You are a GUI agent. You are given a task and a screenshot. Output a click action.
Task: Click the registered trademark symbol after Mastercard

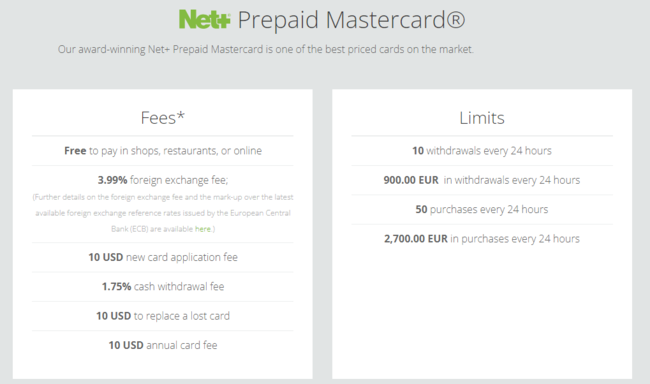point(456,19)
